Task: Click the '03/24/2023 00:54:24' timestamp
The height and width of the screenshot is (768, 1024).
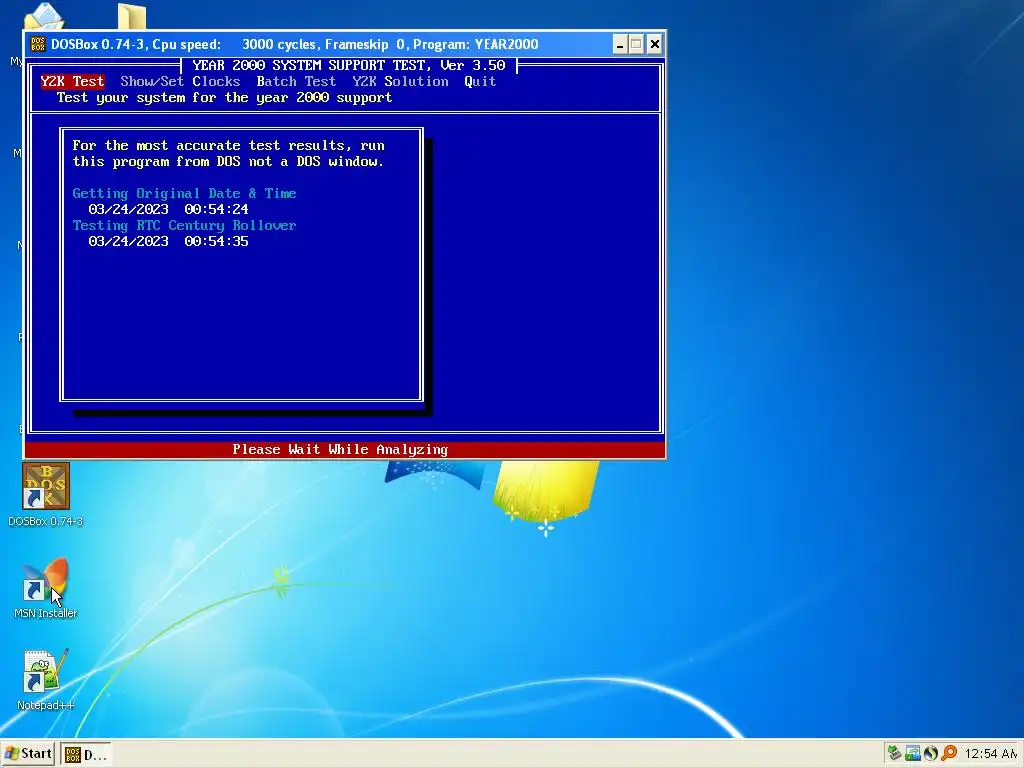Action: (x=168, y=210)
